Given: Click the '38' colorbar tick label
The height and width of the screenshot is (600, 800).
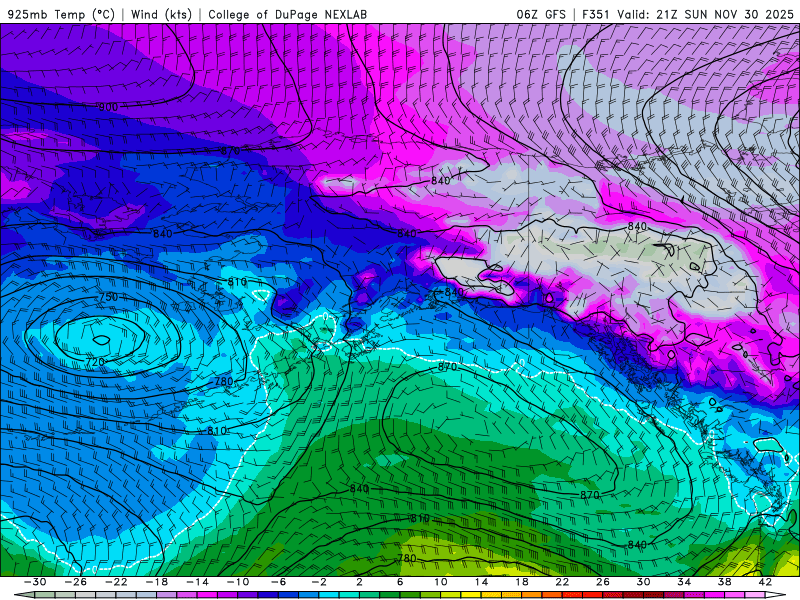Looking at the screenshot, I should pos(724,582).
